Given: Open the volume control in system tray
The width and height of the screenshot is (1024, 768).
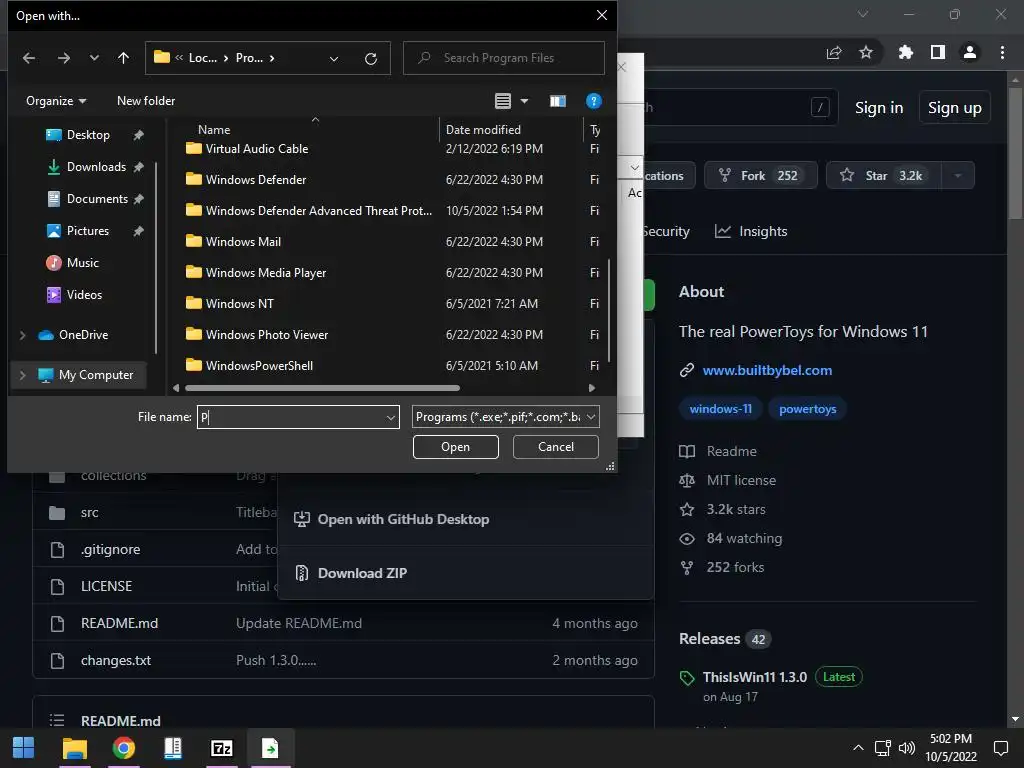Looking at the screenshot, I should click(x=906, y=748).
